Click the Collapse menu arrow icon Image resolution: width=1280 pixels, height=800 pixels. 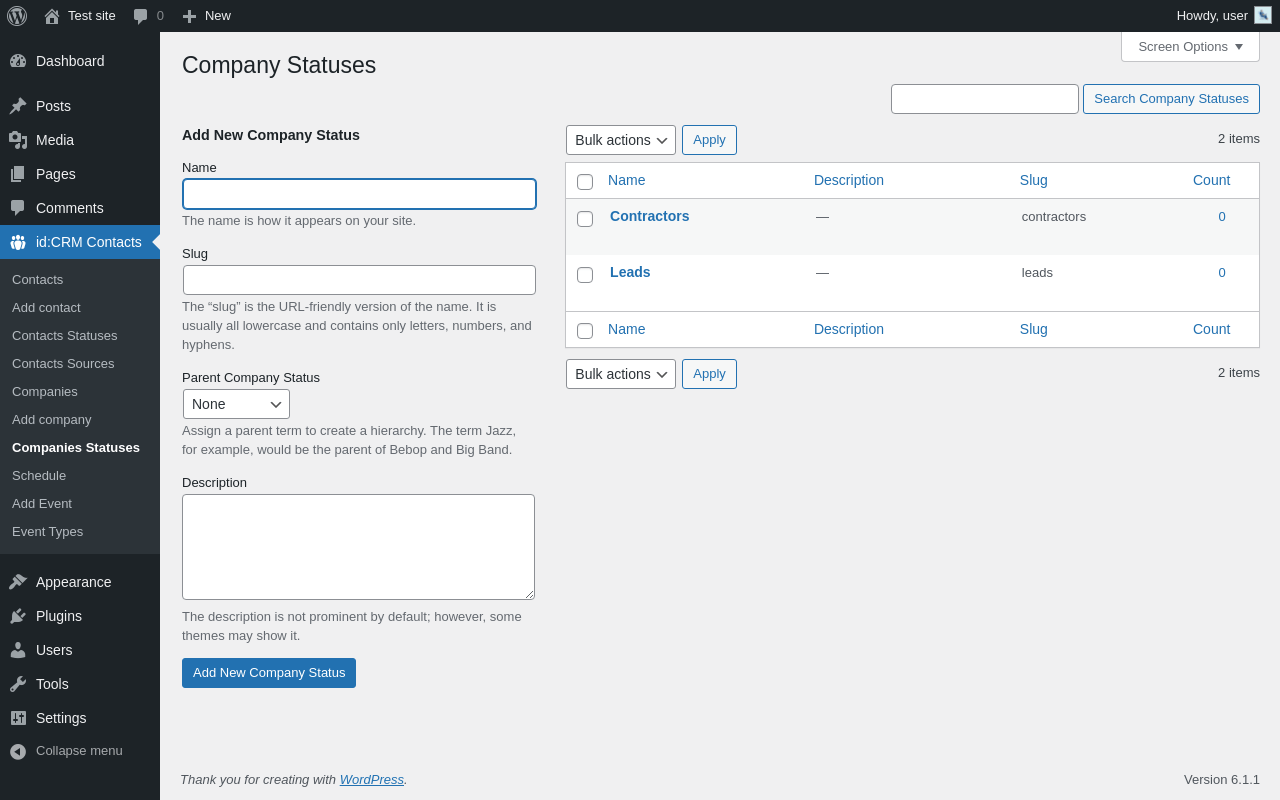(x=18, y=751)
